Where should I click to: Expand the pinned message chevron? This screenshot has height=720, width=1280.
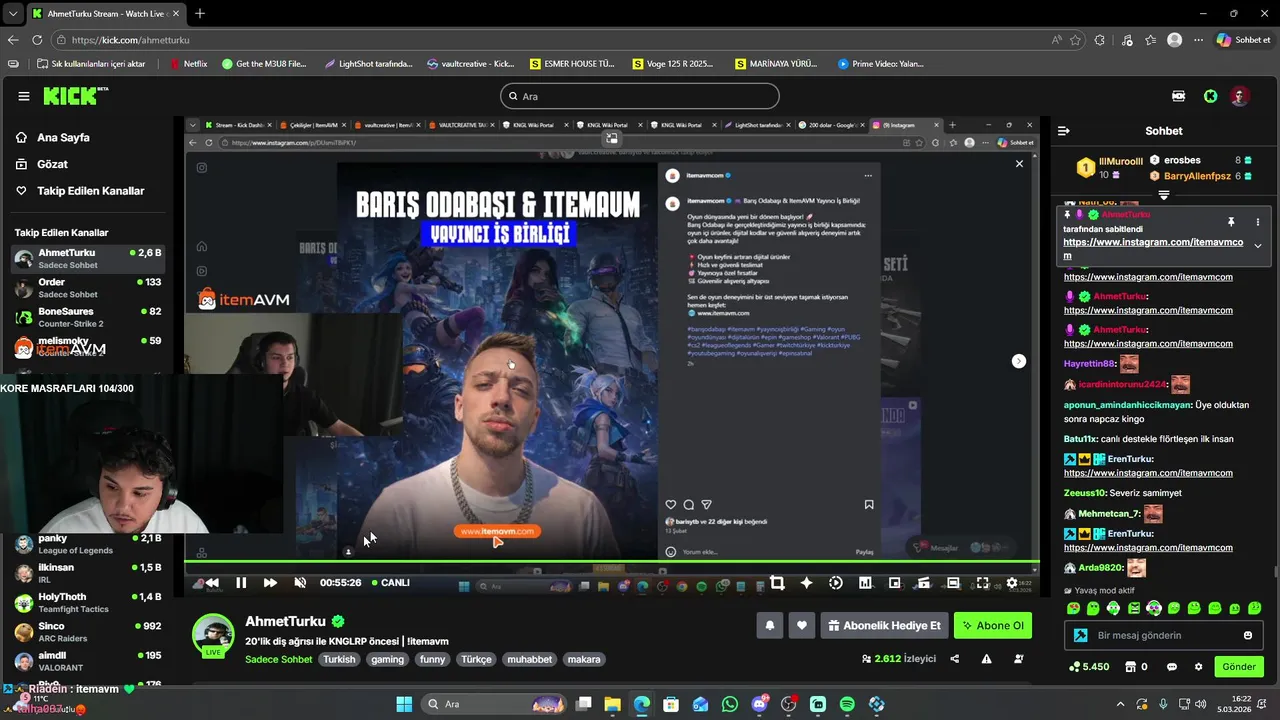click(1258, 246)
